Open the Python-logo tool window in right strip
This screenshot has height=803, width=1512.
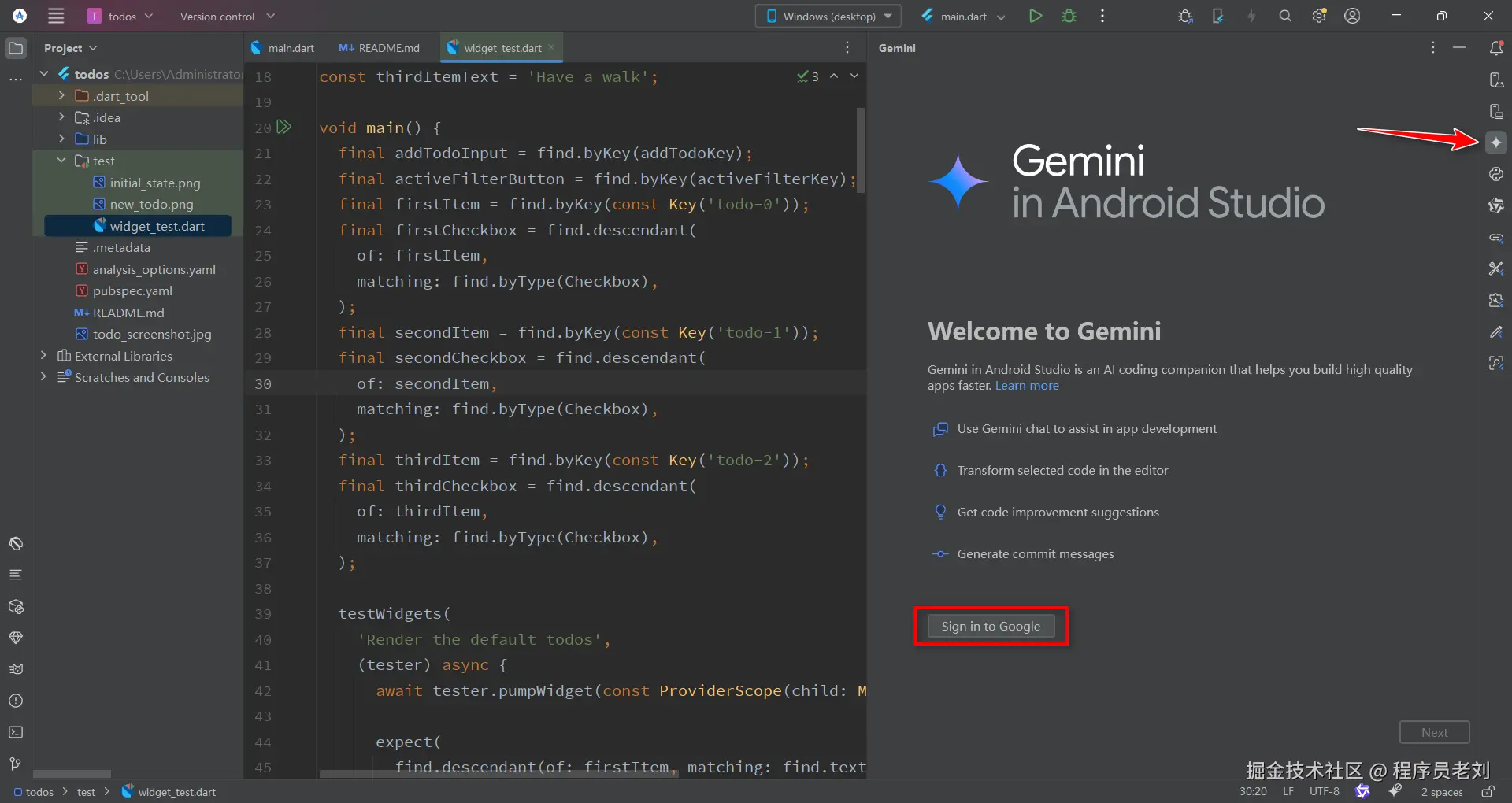[x=1496, y=174]
